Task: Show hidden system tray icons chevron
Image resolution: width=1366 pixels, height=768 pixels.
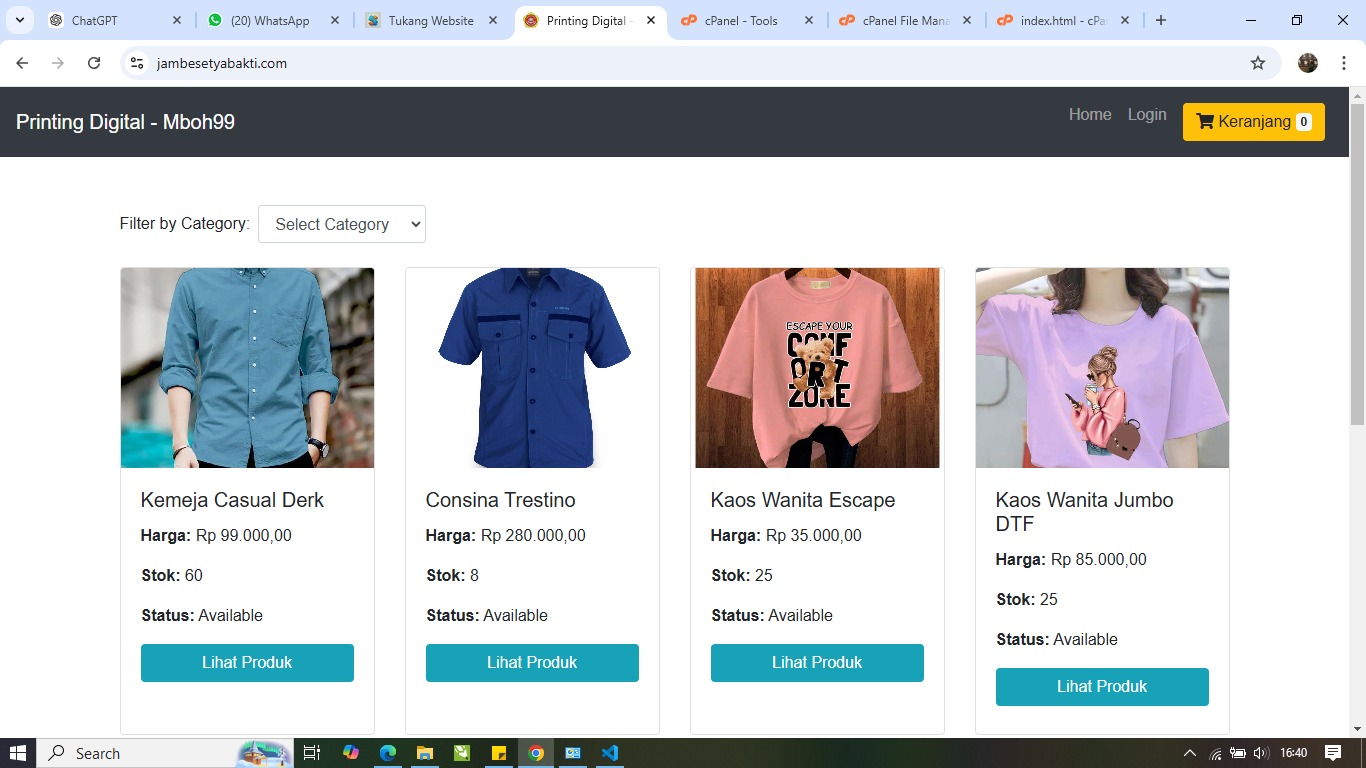Action: pyautogui.click(x=1189, y=753)
